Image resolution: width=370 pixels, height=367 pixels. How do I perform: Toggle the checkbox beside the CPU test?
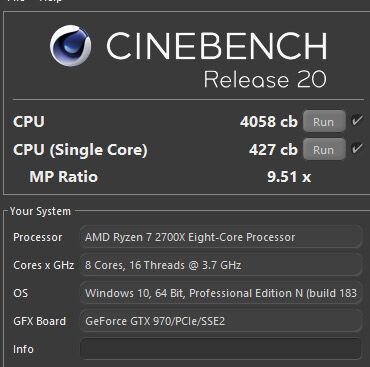(x=357, y=120)
